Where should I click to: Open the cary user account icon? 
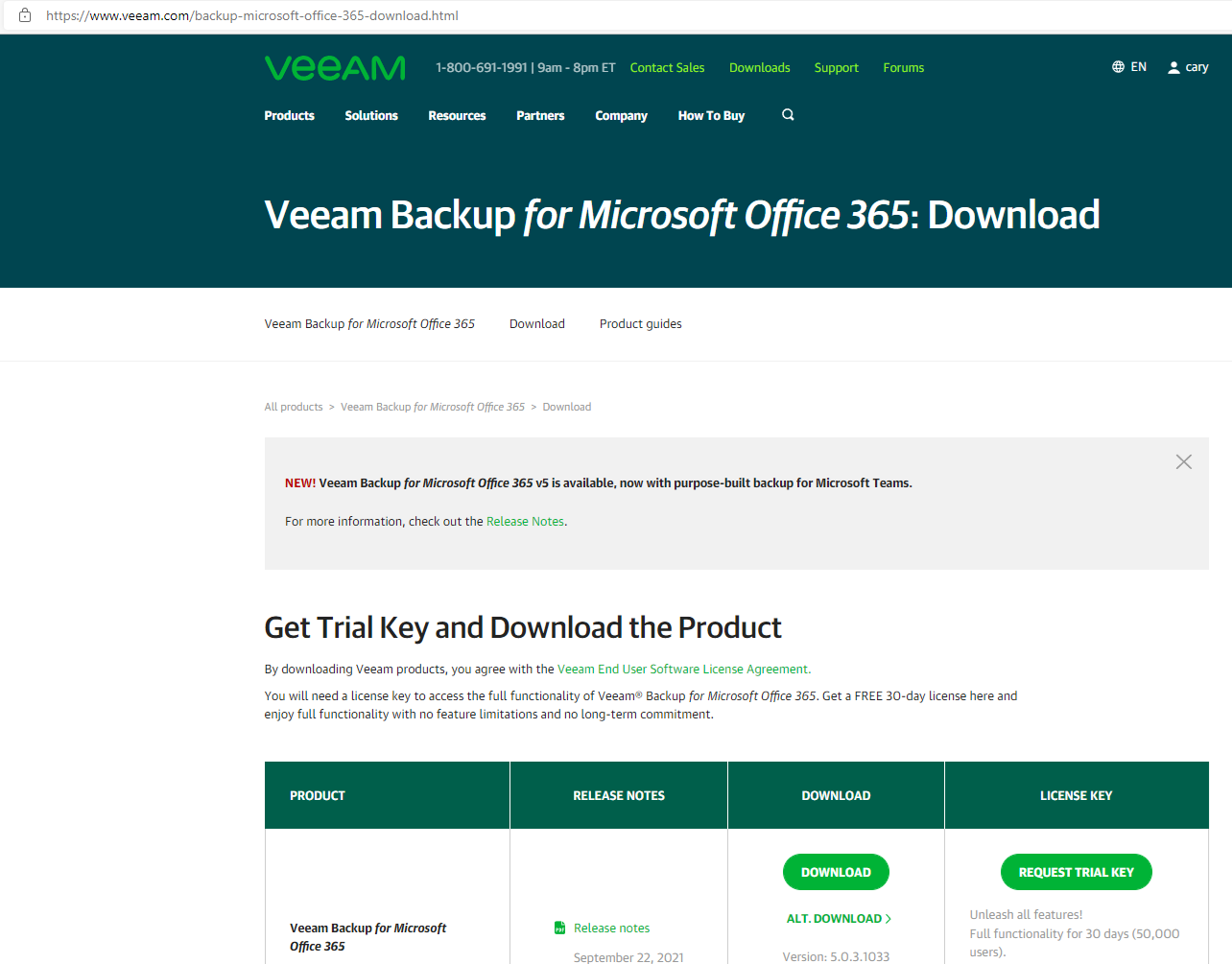click(1173, 67)
